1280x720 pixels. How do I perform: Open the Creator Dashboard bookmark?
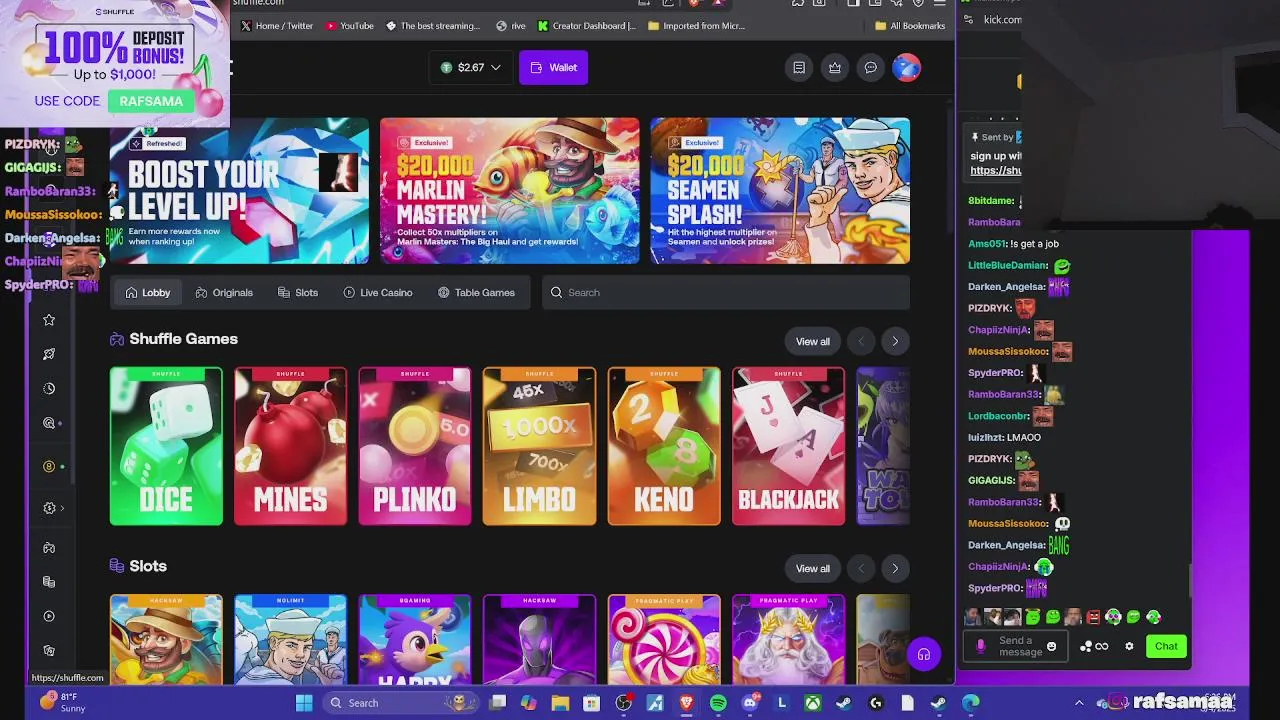click(587, 26)
